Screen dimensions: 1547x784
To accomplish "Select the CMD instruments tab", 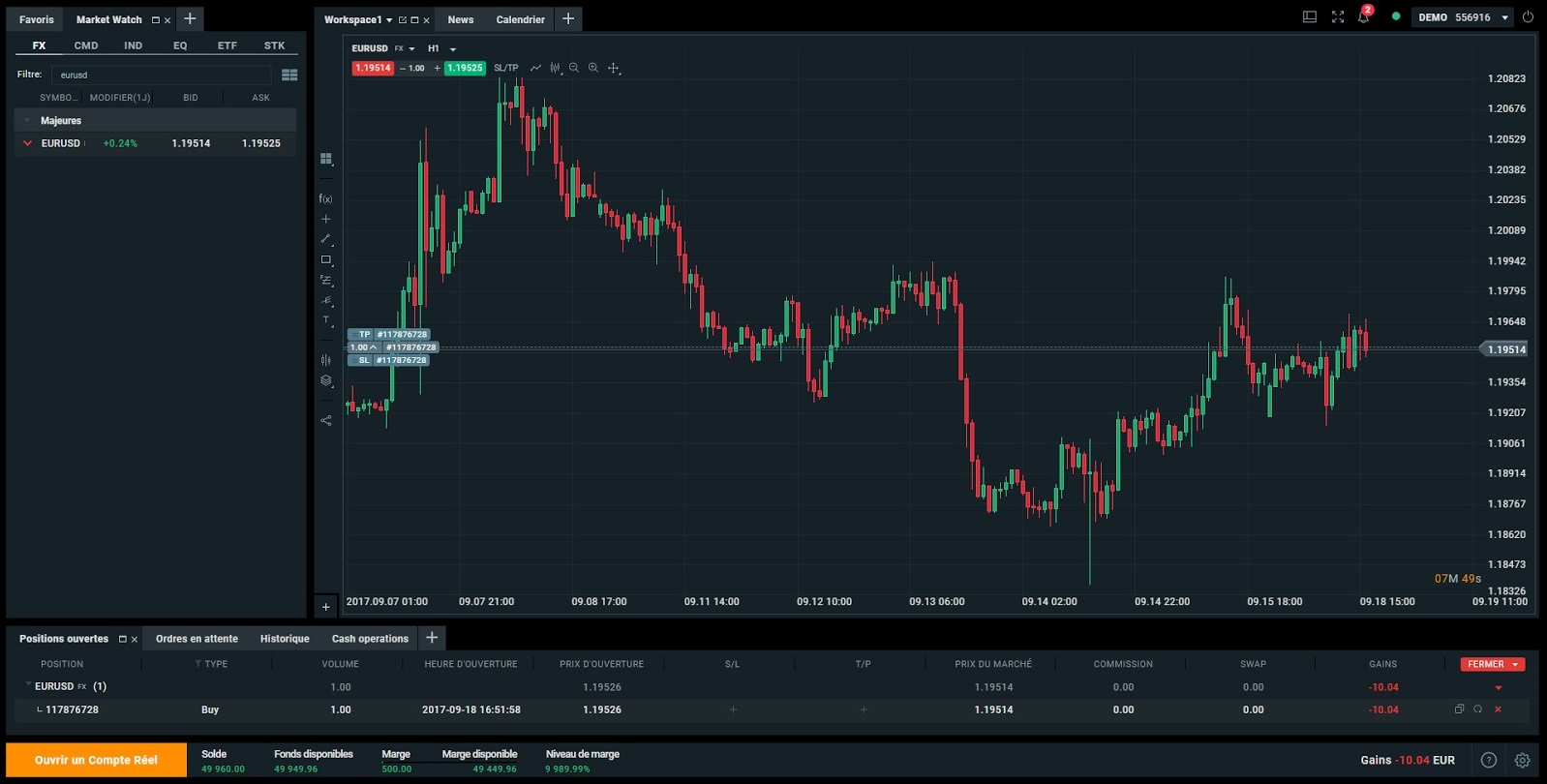I will point(86,45).
